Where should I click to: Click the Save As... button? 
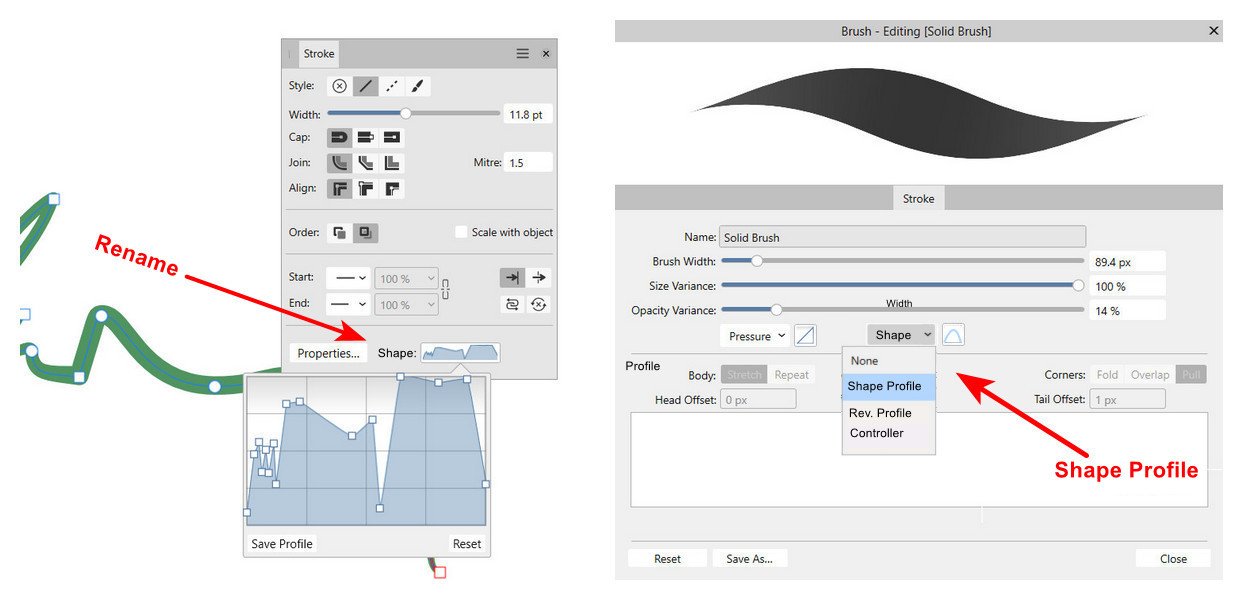749,559
